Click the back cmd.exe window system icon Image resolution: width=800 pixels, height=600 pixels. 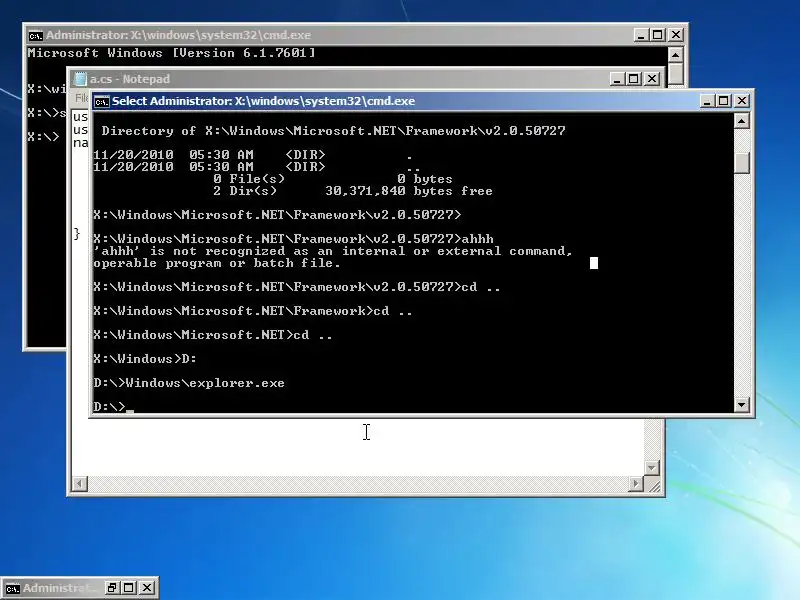coord(35,36)
